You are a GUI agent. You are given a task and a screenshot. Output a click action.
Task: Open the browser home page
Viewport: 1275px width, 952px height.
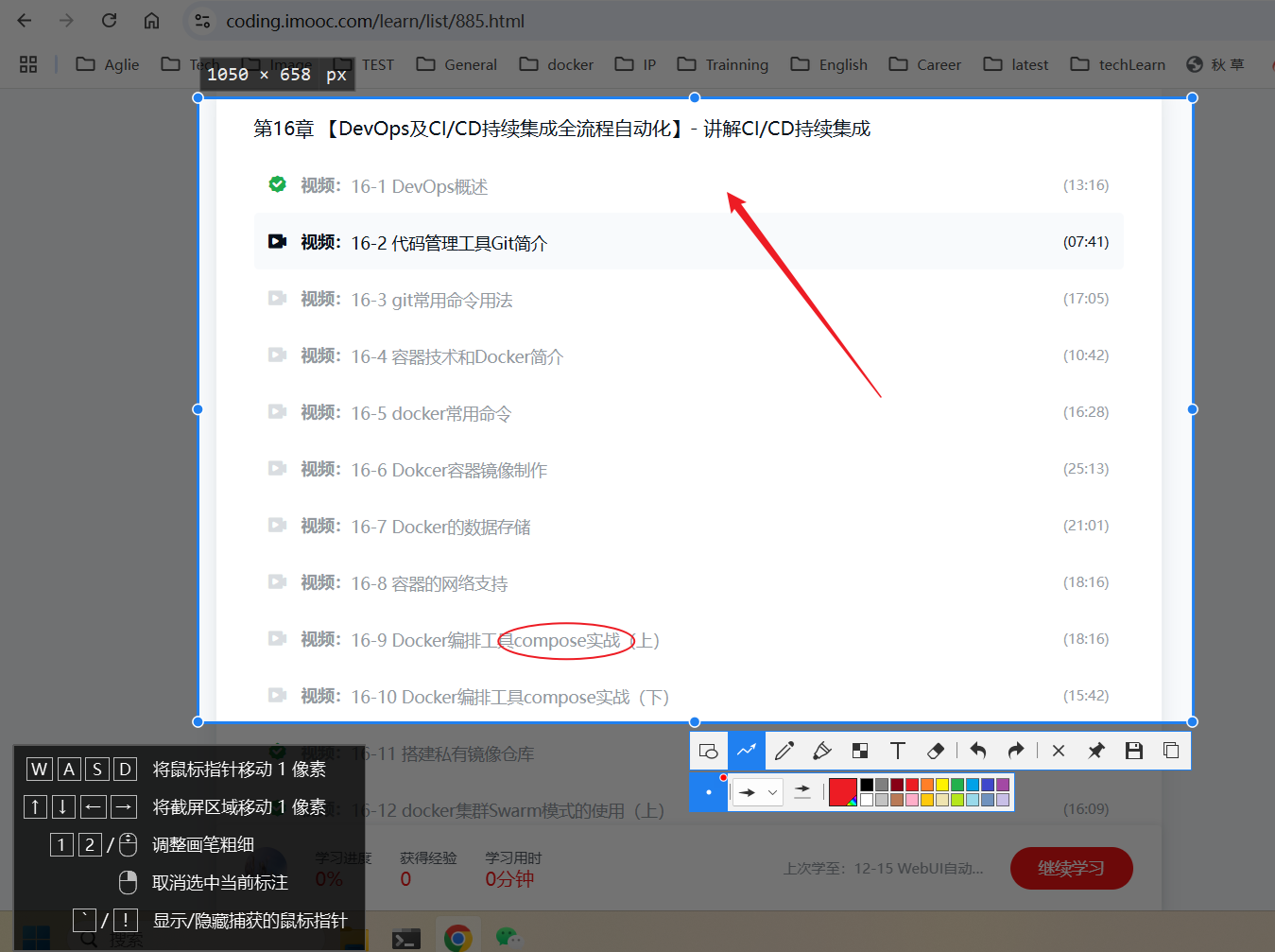(151, 21)
